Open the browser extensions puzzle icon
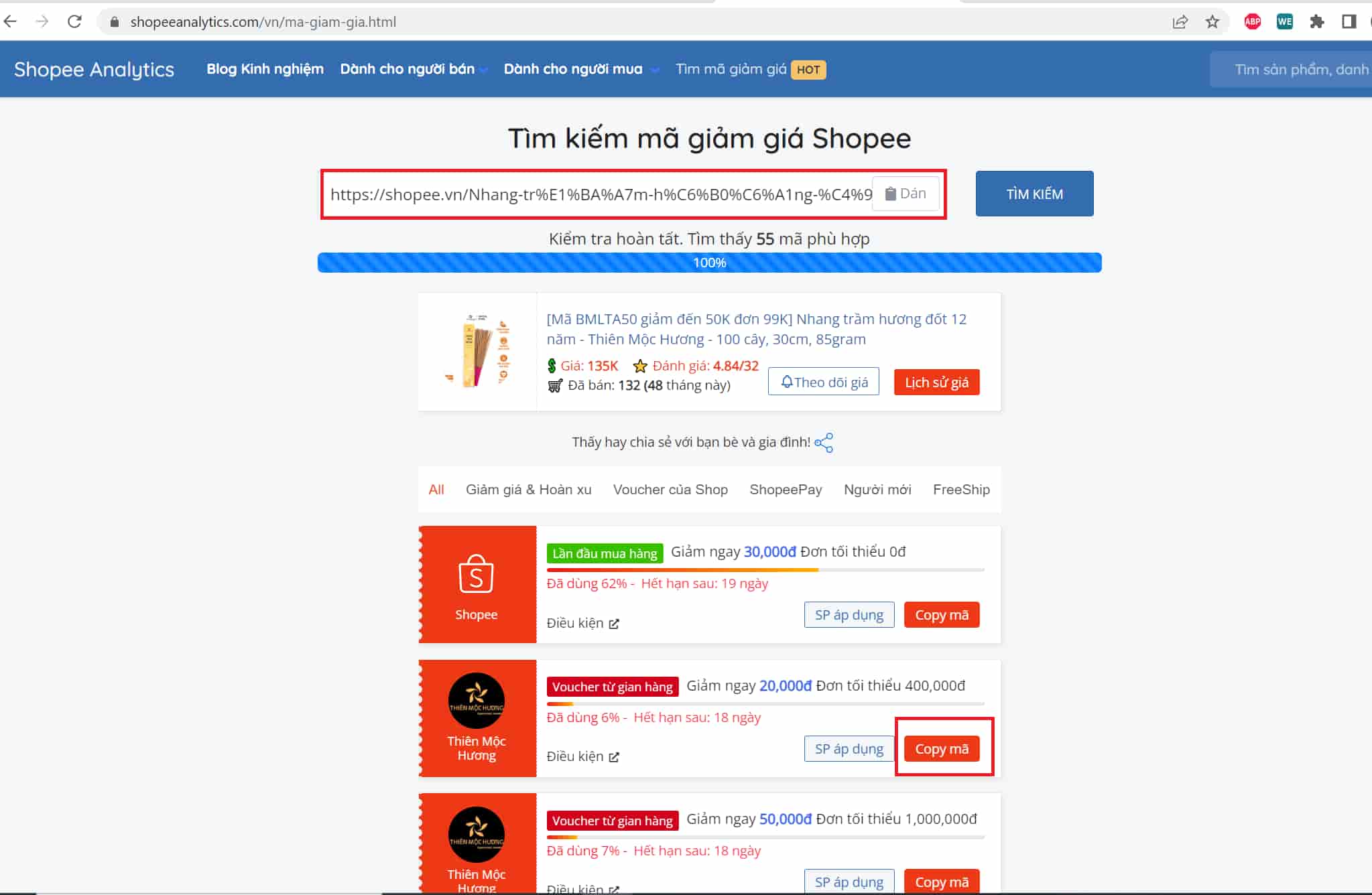Image resolution: width=1372 pixels, height=895 pixels. coord(1316,21)
